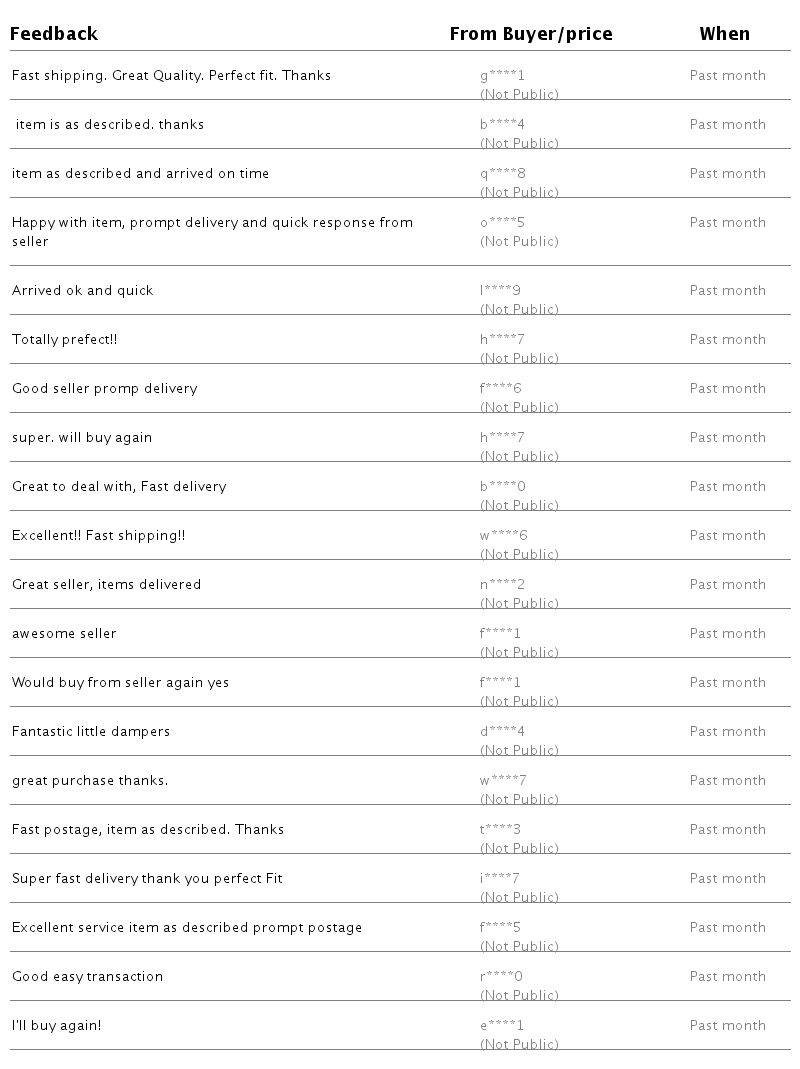Open buyer b****4 profile
This screenshot has width=800, height=1069.
(502, 125)
